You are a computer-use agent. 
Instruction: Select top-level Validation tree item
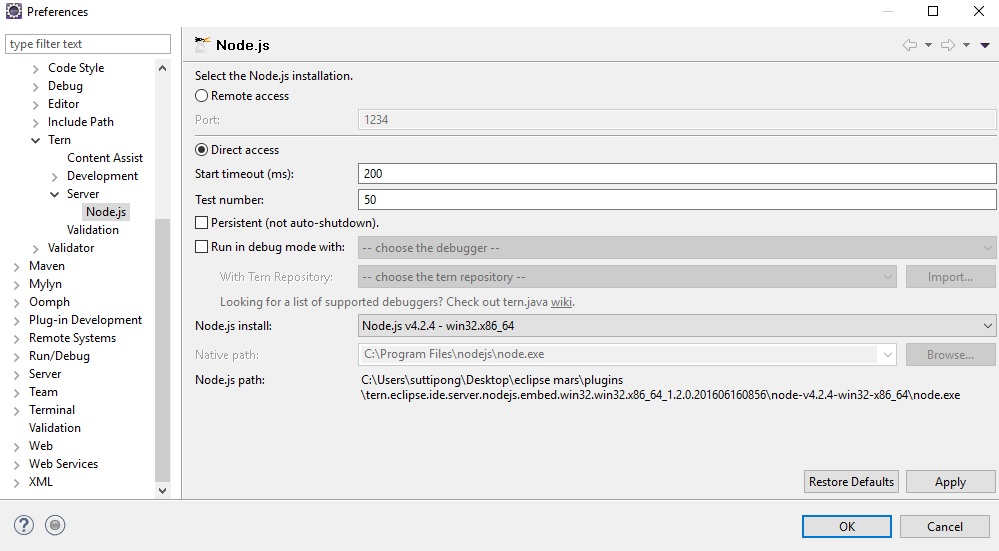[55, 427]
